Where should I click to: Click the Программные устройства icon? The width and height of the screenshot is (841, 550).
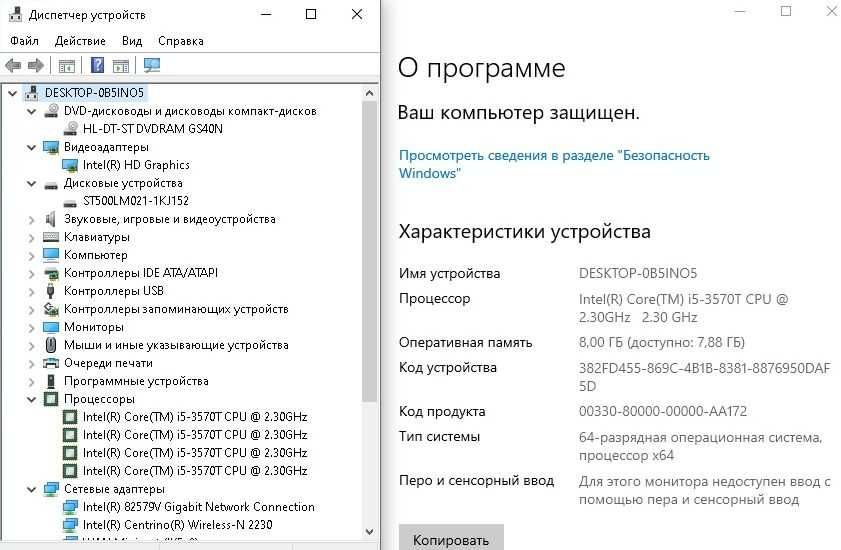(51, 381)
